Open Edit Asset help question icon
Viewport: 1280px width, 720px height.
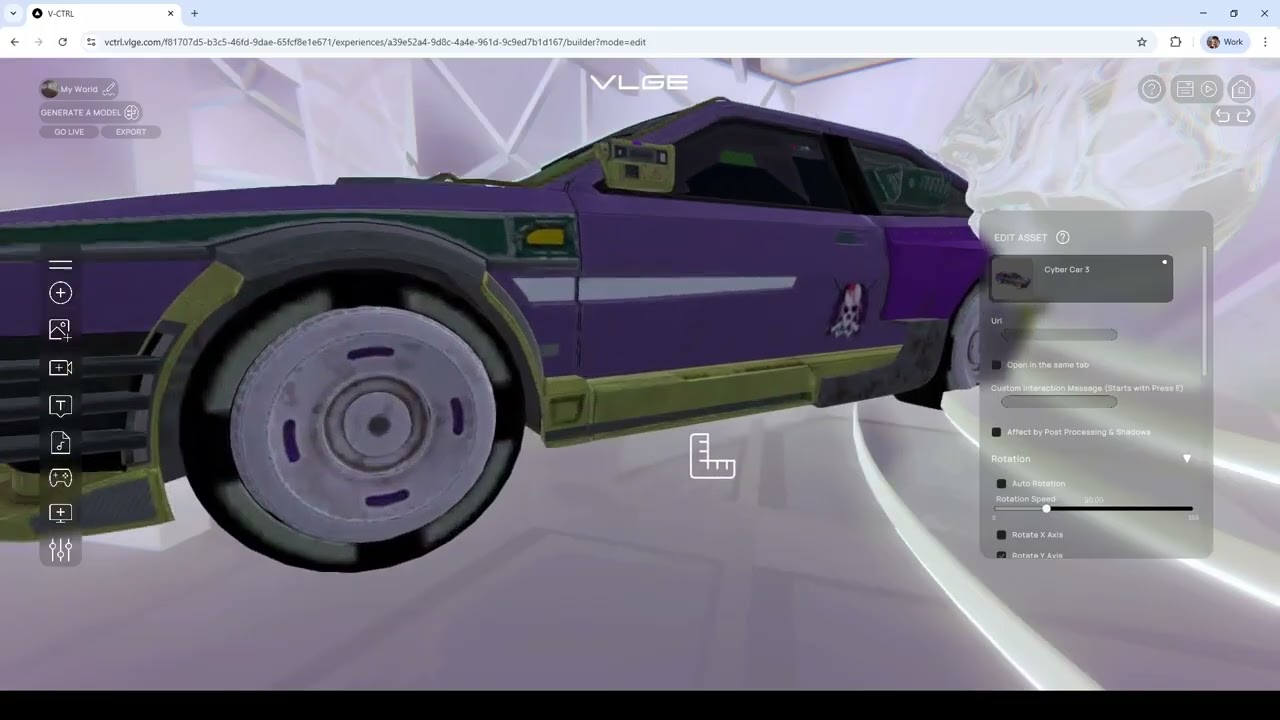coord(1063,237)
